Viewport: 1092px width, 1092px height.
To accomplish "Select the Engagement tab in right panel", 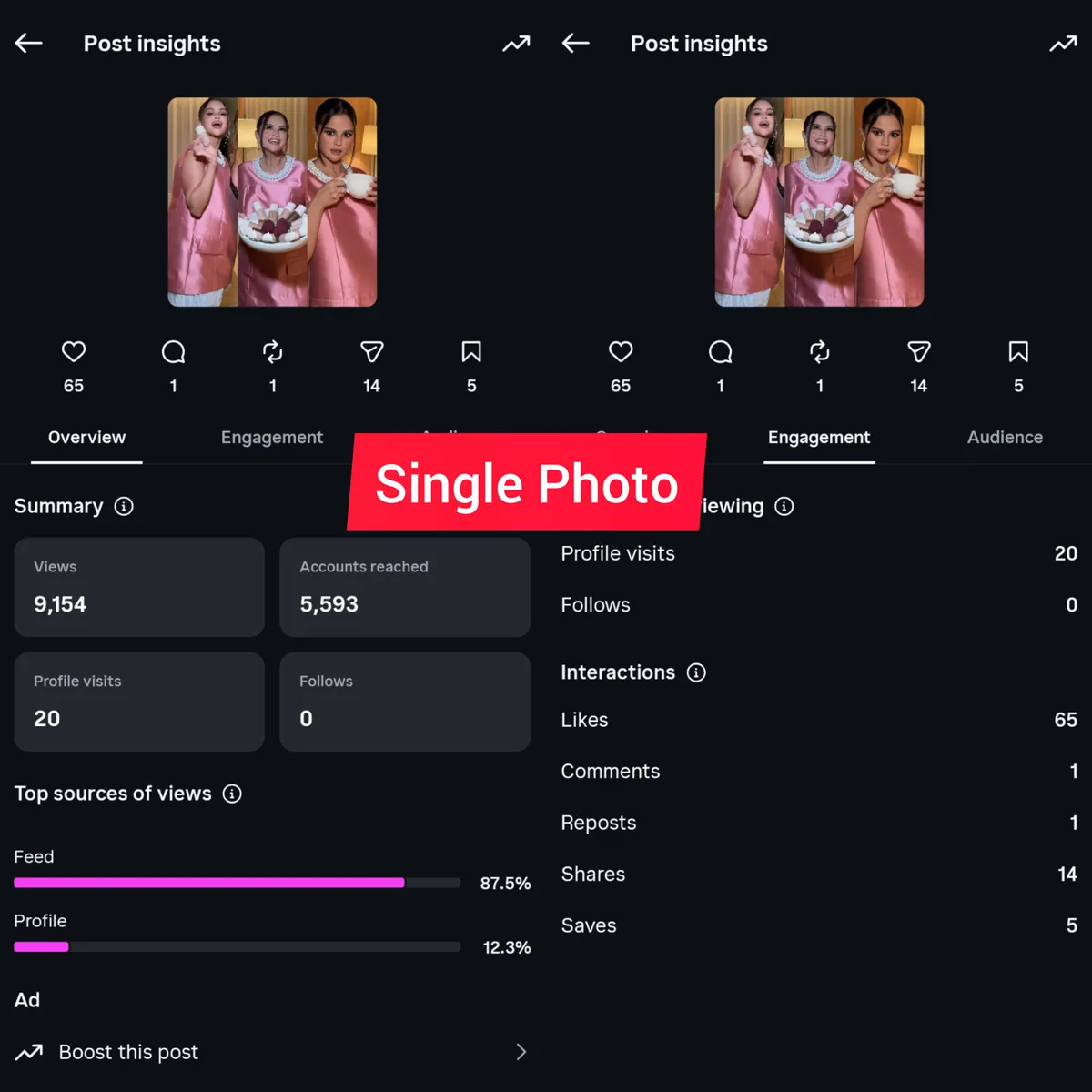I will [819, 438].
